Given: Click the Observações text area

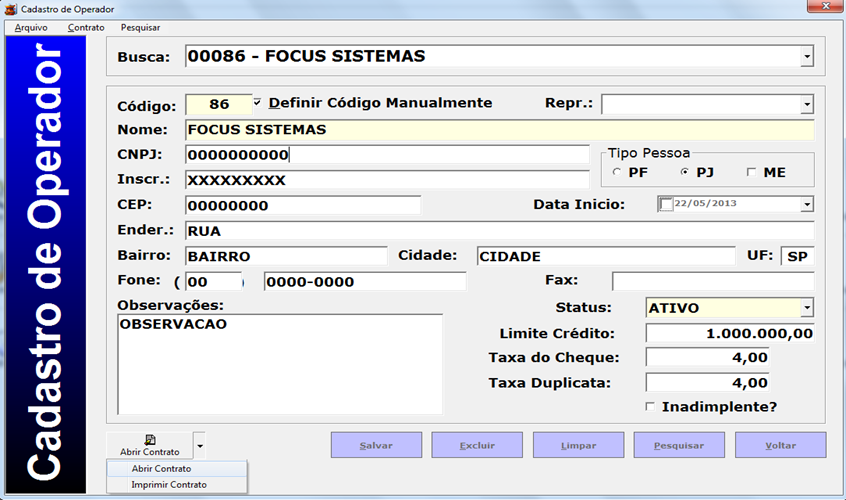Looking at the screenshot, I should 280,365.
